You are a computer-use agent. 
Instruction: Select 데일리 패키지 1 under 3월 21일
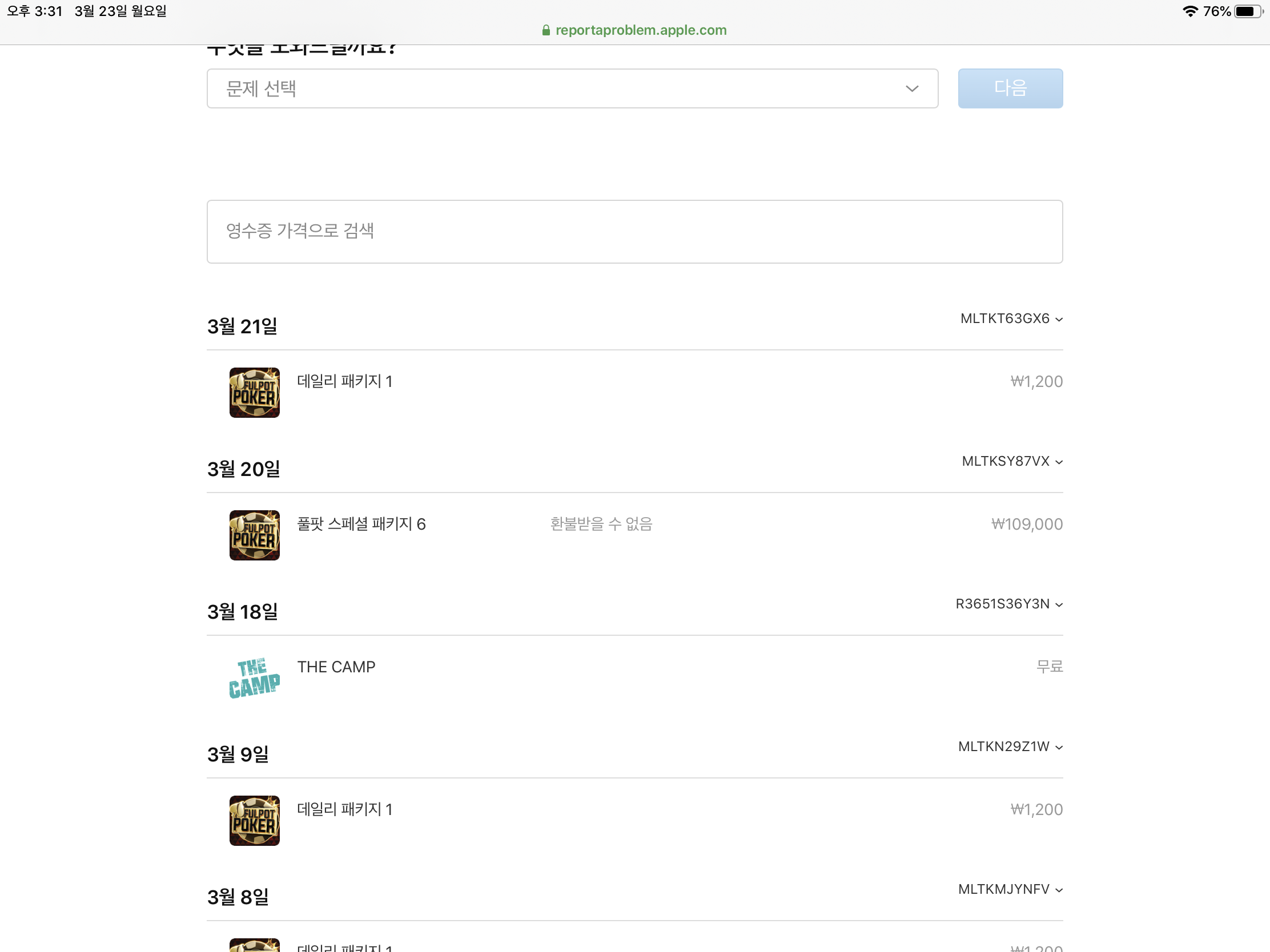point(344,382)
